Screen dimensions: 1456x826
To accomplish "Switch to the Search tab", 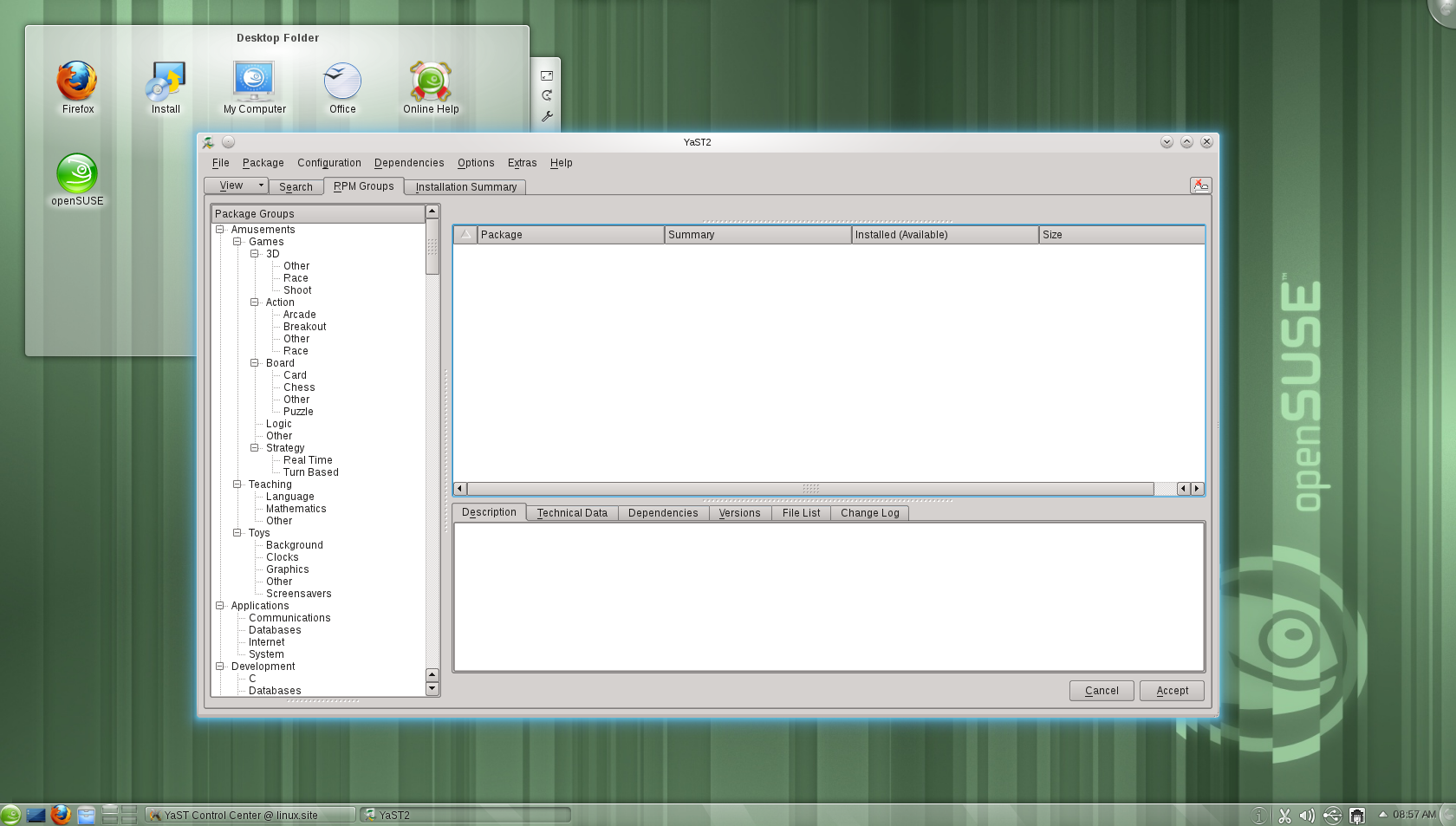I will [296, 186].
